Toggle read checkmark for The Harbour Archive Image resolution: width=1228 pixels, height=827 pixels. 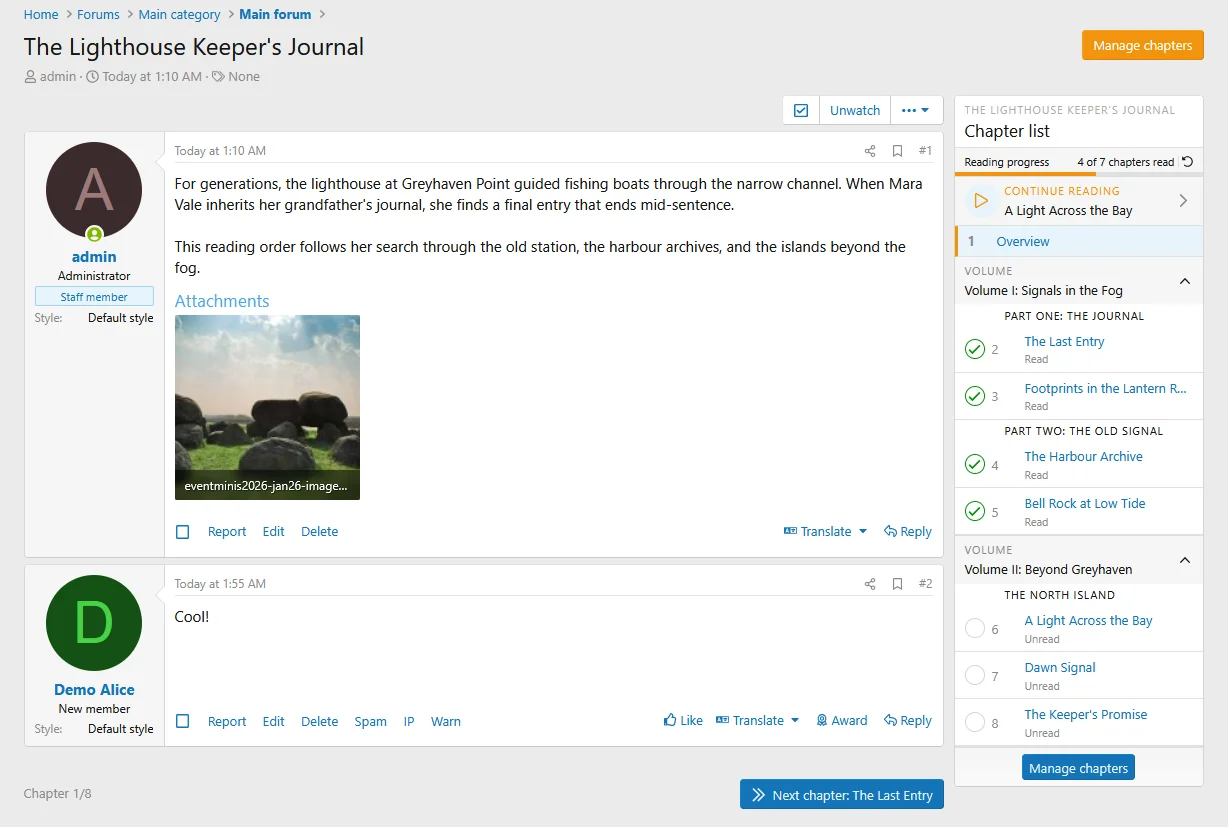click(x=975, y=464)
